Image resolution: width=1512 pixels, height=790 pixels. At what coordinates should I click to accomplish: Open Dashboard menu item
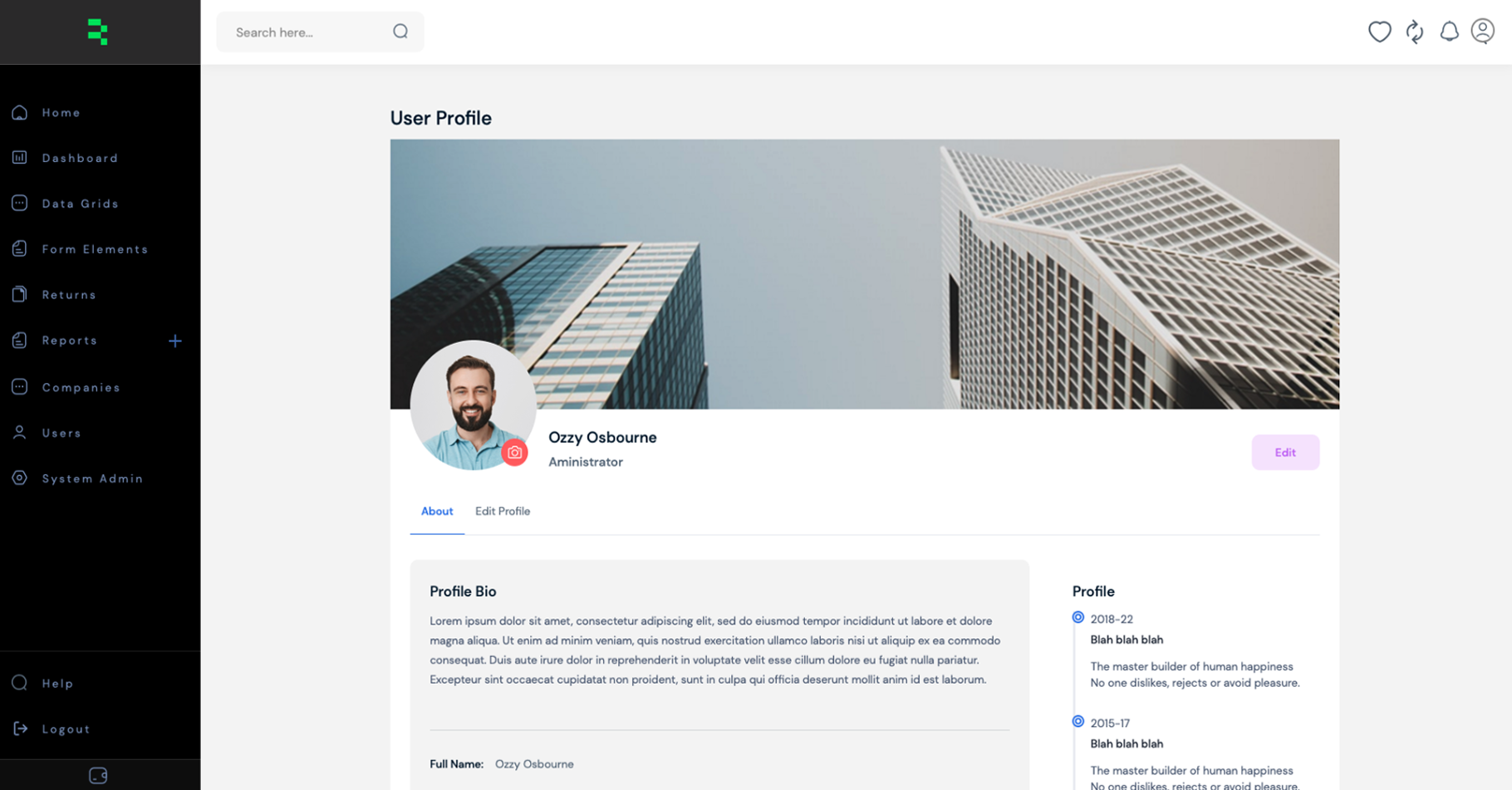(81, 158)
